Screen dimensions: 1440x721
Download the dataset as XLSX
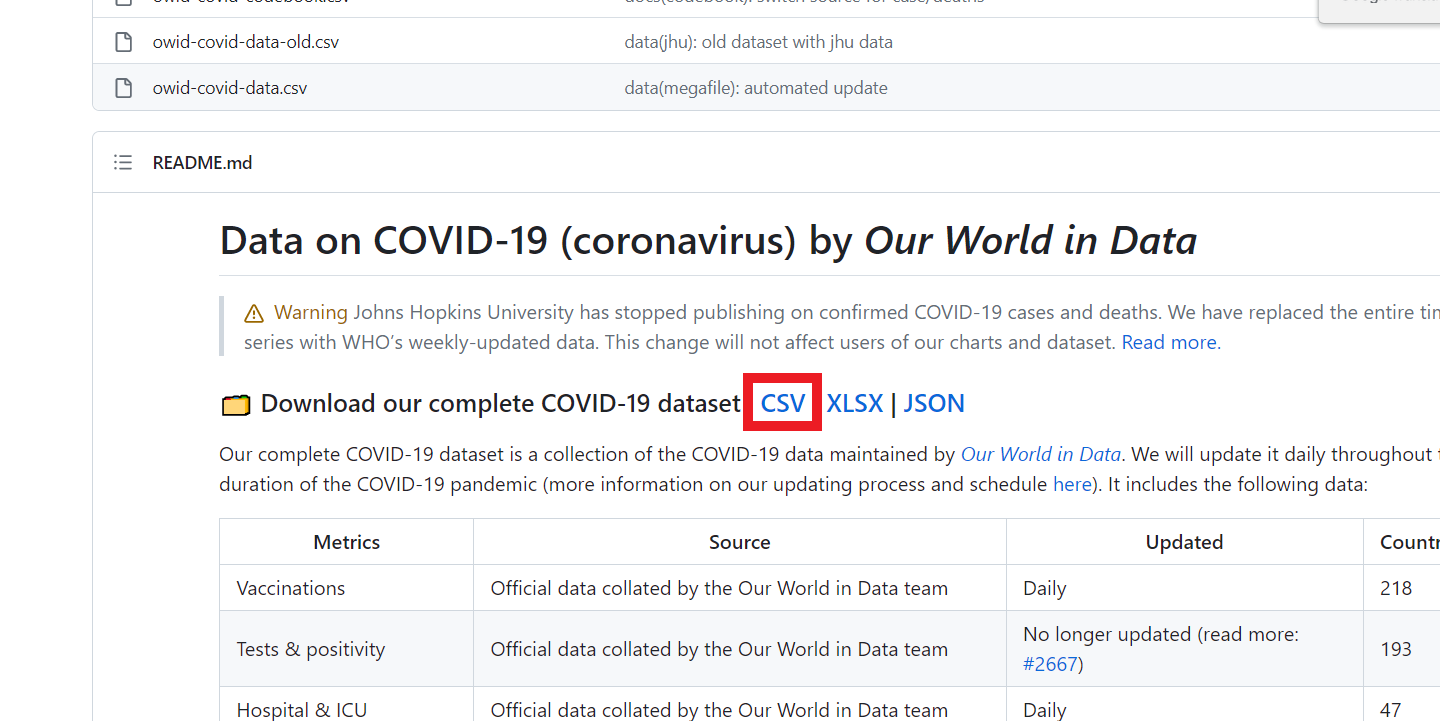click(855, 403)
